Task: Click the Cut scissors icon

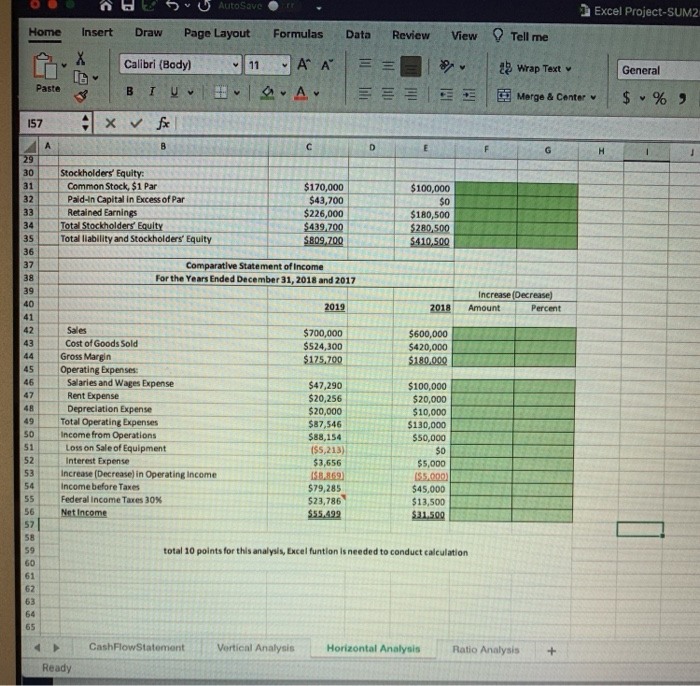Action: (81, 58)
